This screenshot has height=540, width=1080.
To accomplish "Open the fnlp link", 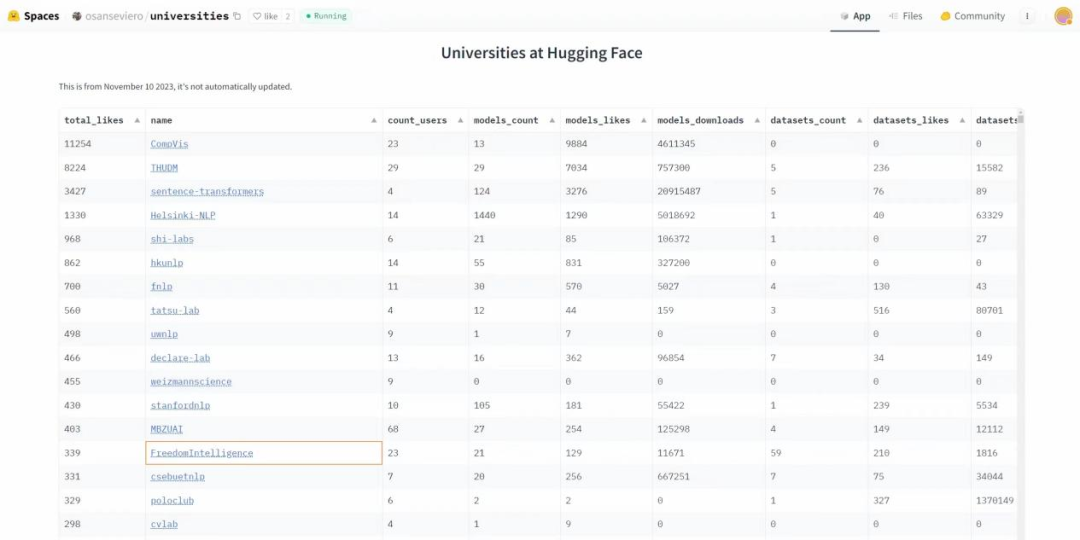I will click(x=161, y=287).
